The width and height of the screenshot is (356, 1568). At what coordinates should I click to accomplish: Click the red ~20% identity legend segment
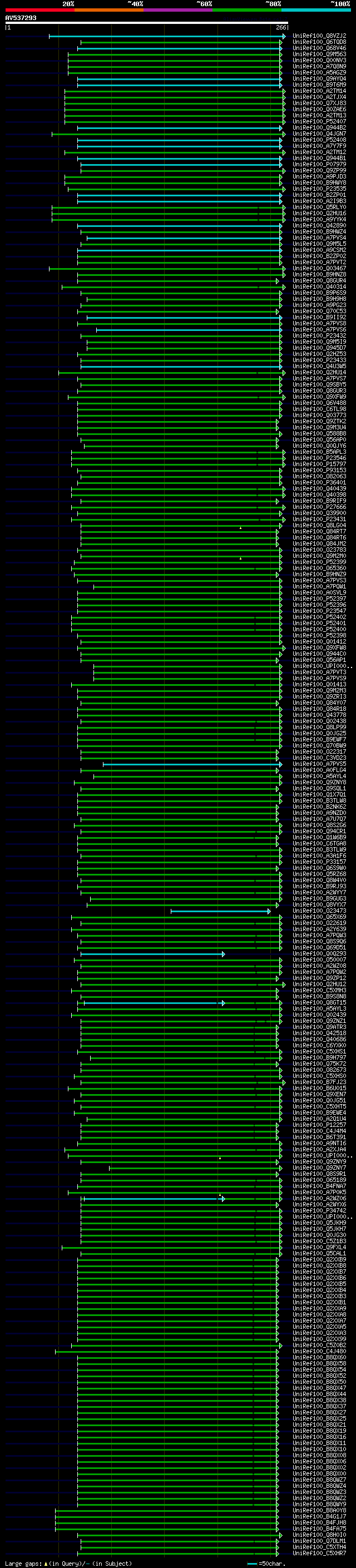click(x=39, y=10)
